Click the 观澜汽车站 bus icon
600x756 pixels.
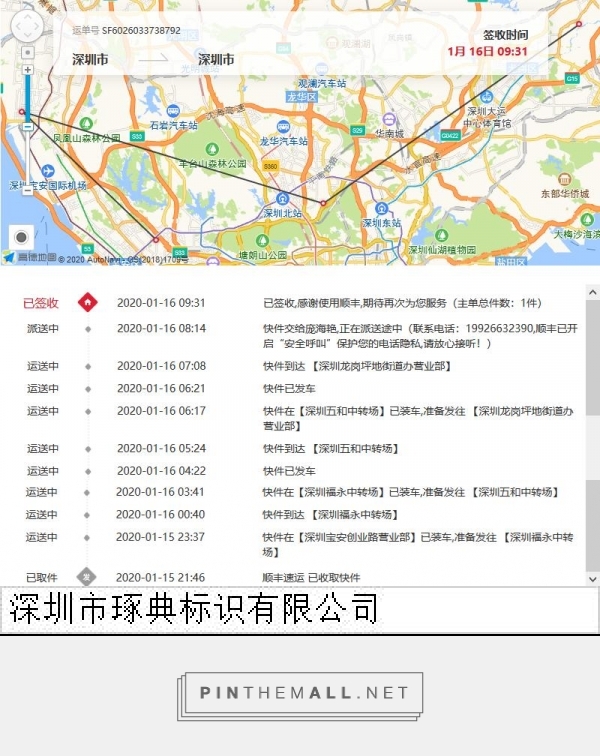tap(322, 69)
